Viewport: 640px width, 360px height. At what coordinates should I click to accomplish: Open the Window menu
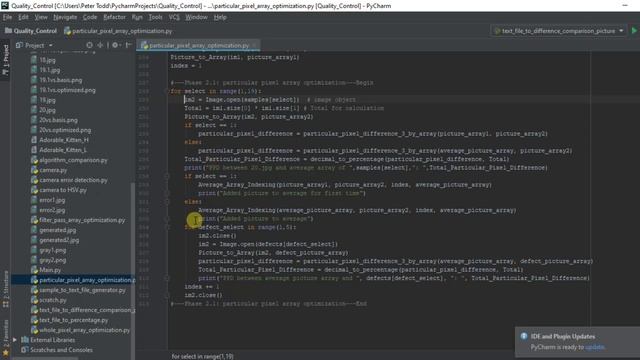click(196, 17)
